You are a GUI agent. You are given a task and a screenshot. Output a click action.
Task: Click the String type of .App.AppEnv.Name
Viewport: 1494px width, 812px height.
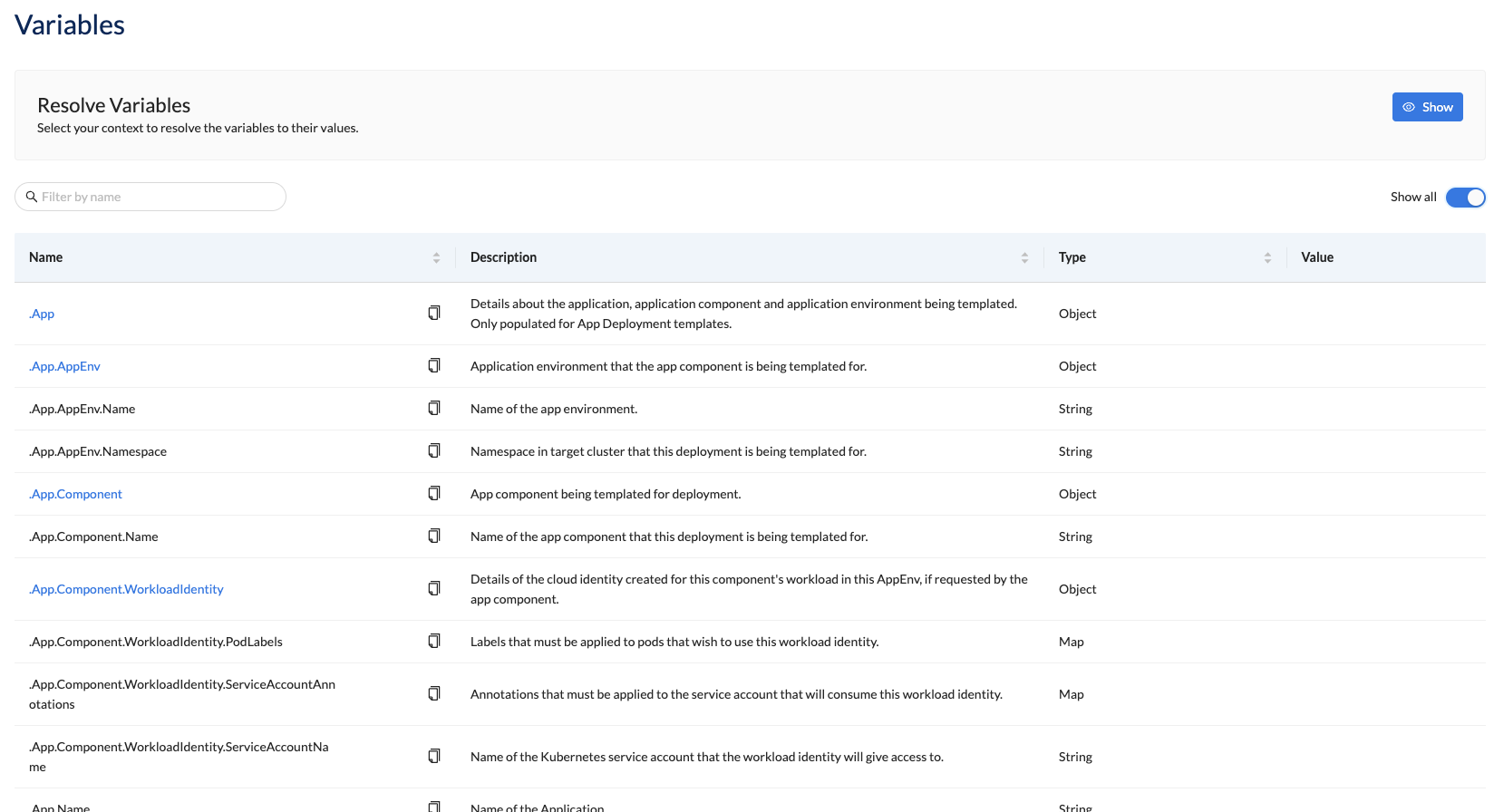point(1075,409)
